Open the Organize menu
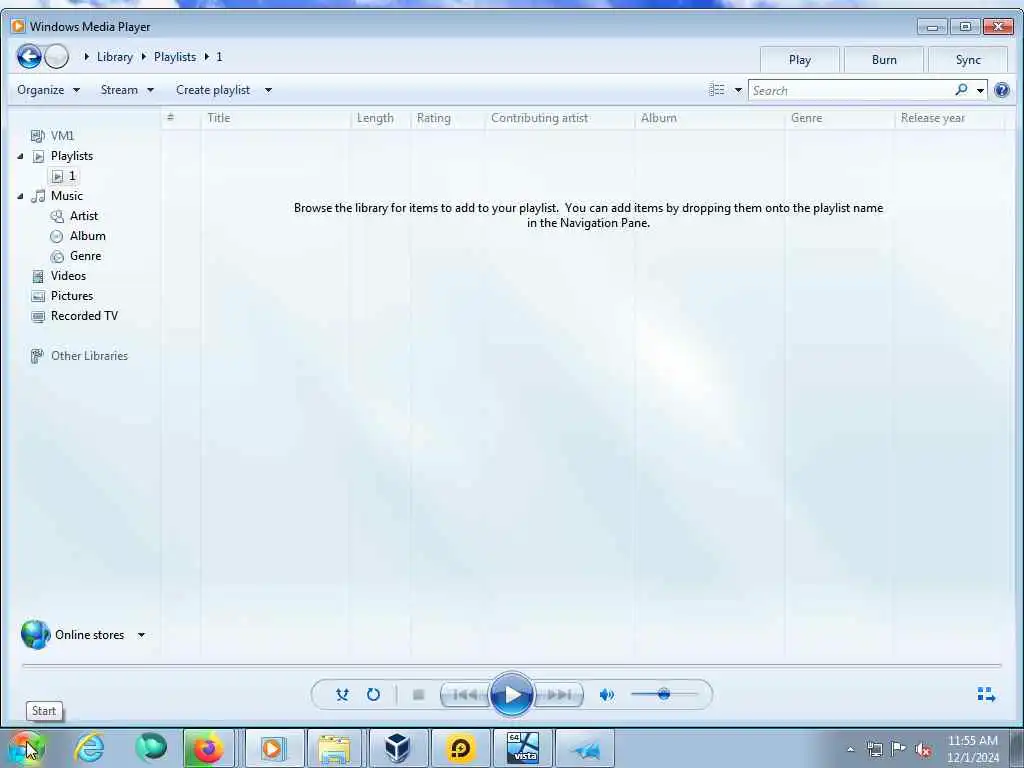Screen dimensions: 1024x768 tap(48, 89)
